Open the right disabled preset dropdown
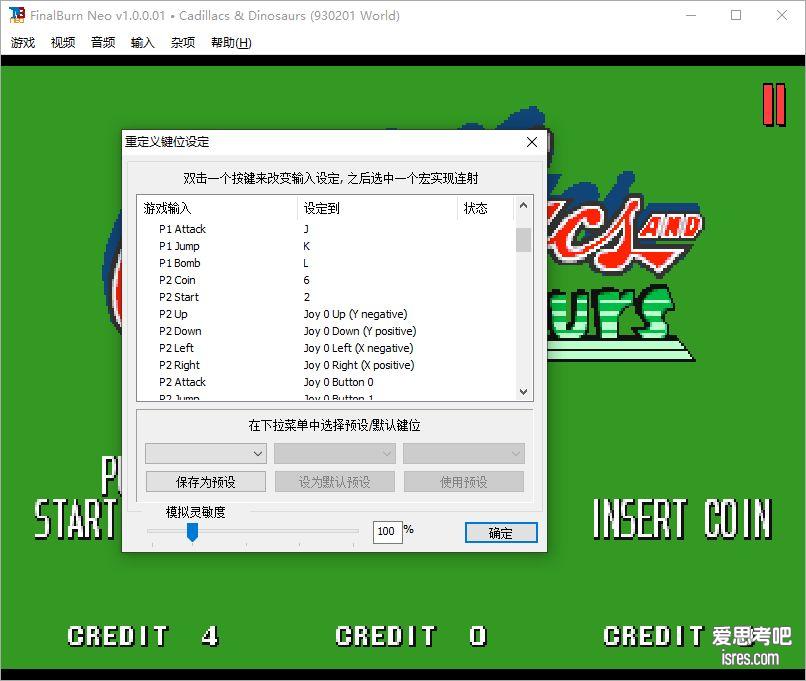 pyautogui.click(x=464, y=453)
